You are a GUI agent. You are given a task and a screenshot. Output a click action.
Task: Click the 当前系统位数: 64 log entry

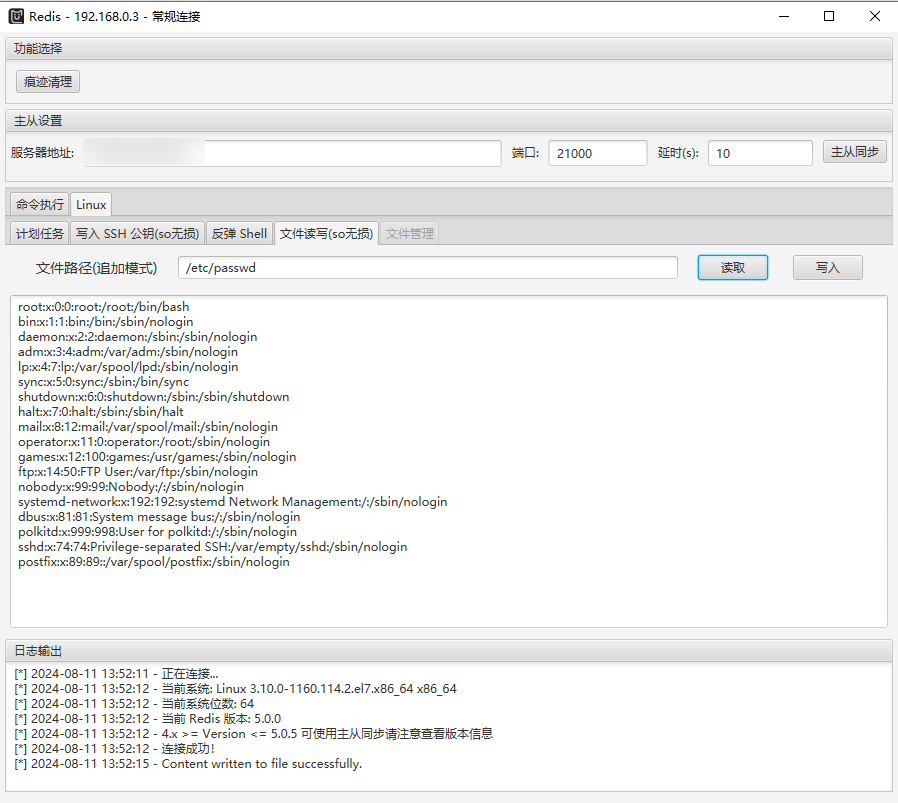click(x=134, y=703)
